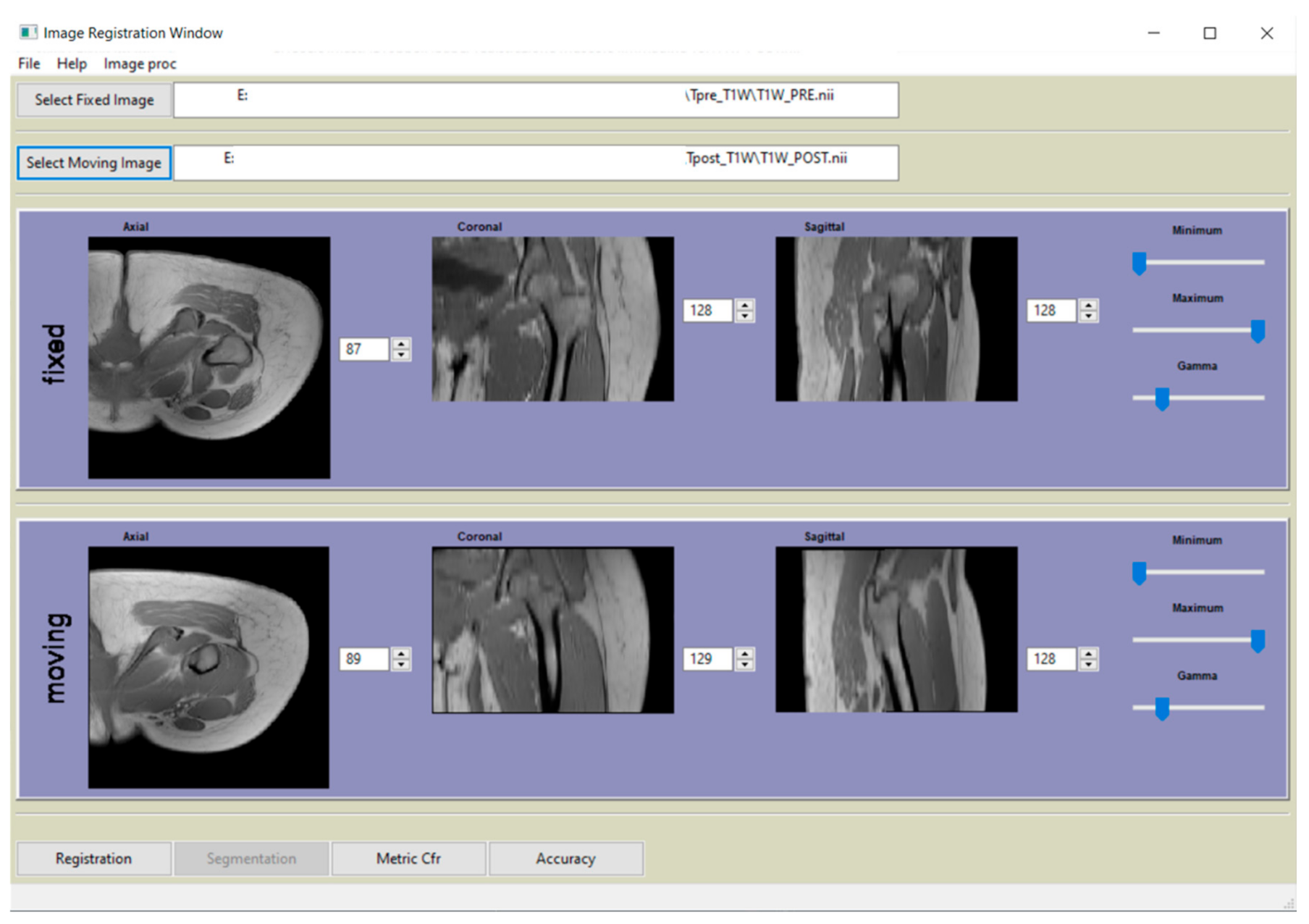Increase the moving coronal slice number
The width and height of the screenshot is (1309, 924).
(x=744, y=653)
